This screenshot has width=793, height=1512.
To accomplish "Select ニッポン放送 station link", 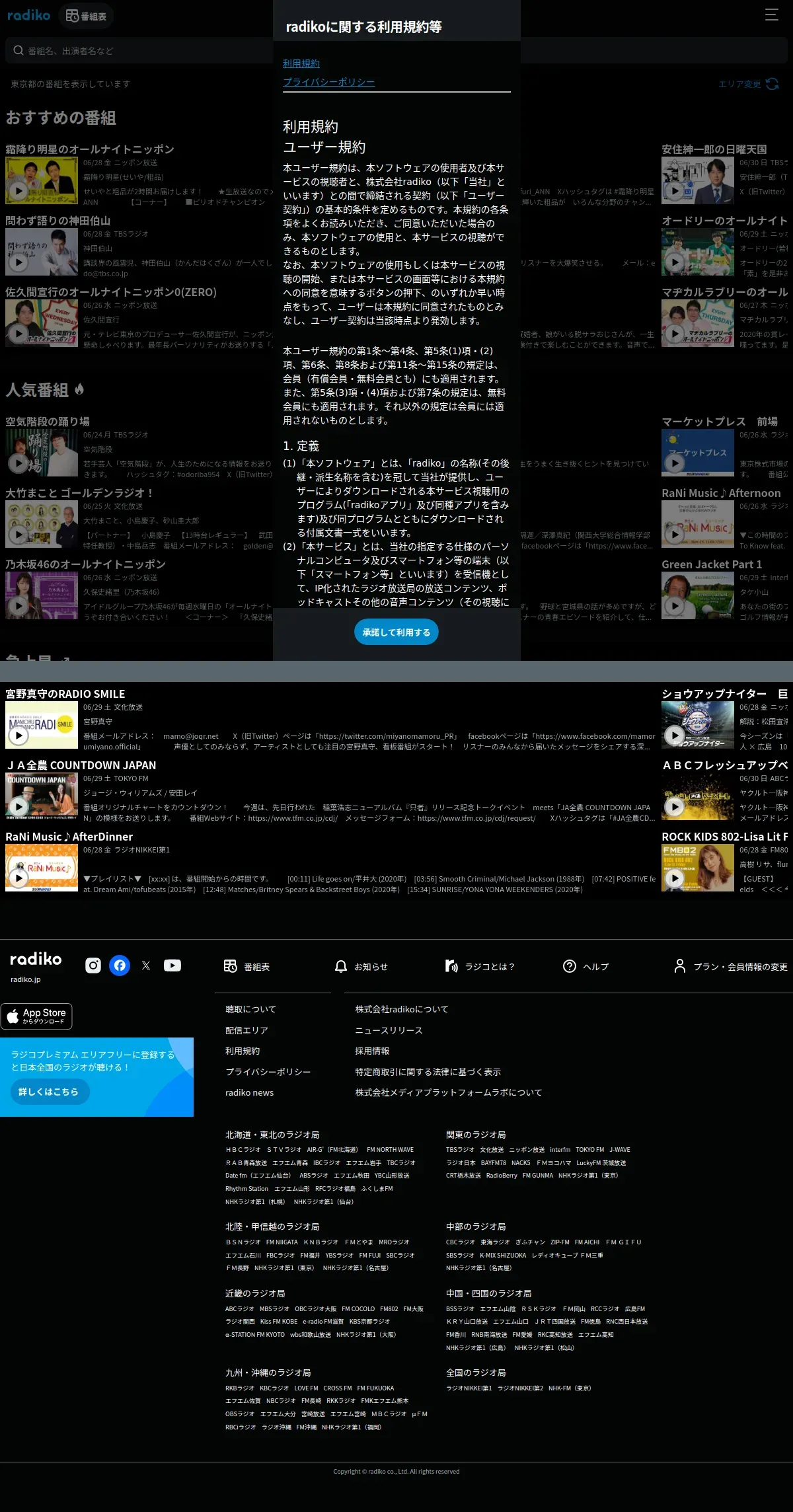I will click(x=527, y=1150).
